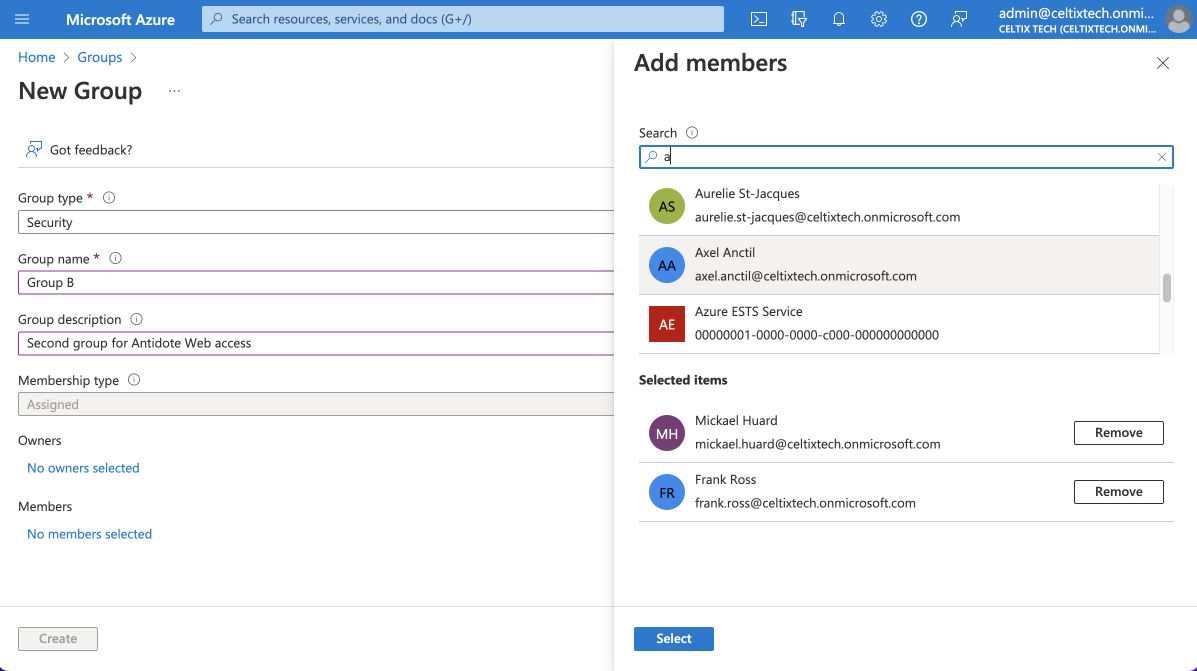Open the Help question mark icon

(919, 19)
